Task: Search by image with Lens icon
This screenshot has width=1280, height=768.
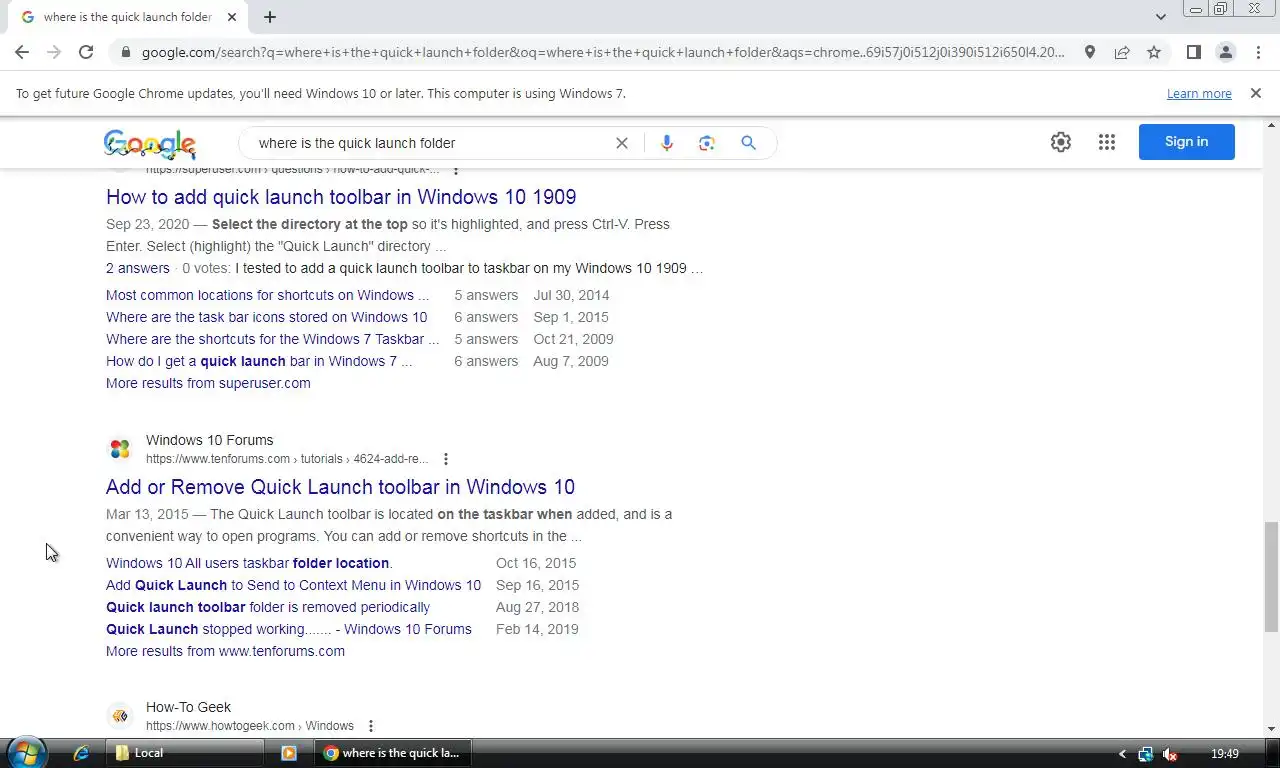Action: point(707,143)
